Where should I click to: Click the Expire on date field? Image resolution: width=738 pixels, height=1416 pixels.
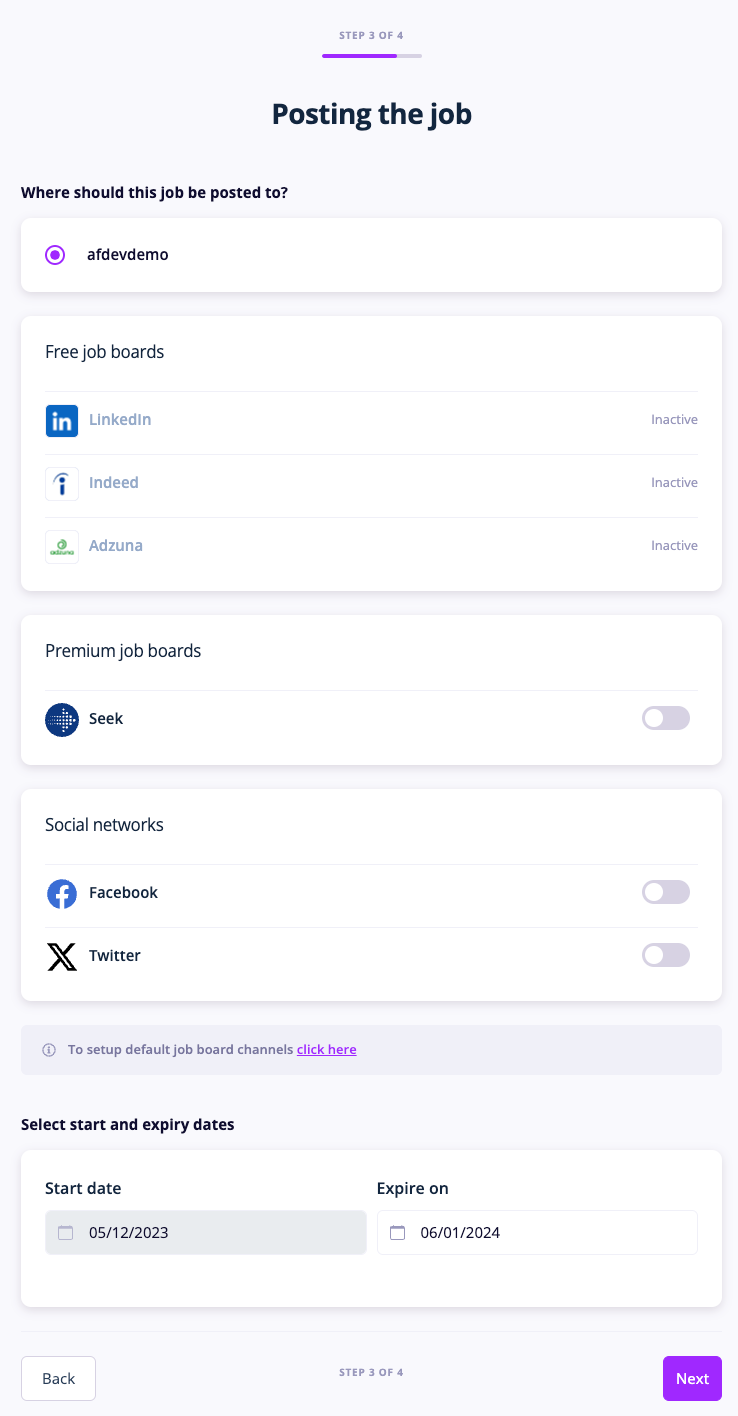(x=537, y=1233)
